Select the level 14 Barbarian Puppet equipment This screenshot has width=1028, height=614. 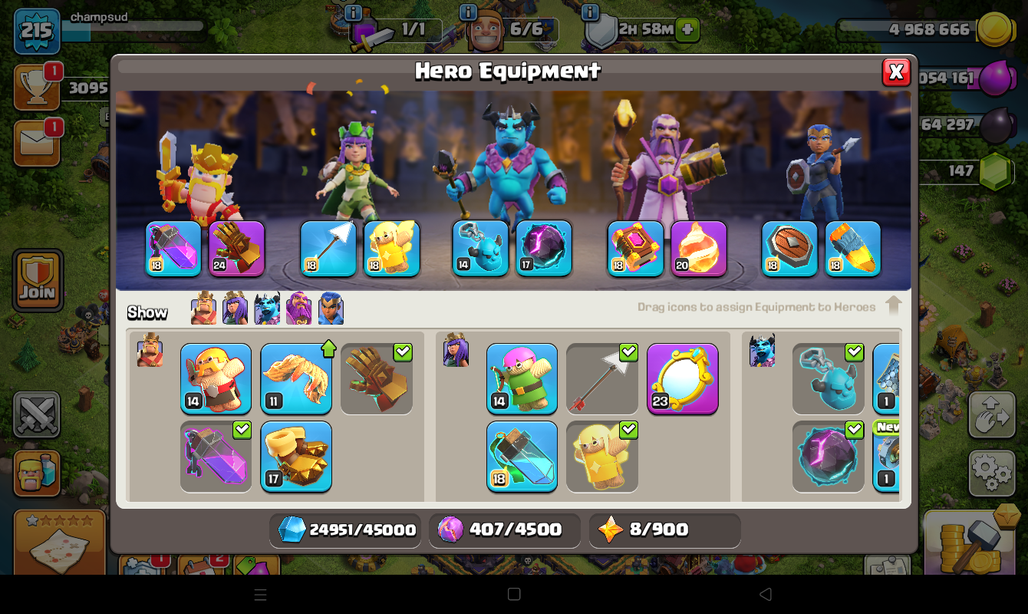point(216,379)
